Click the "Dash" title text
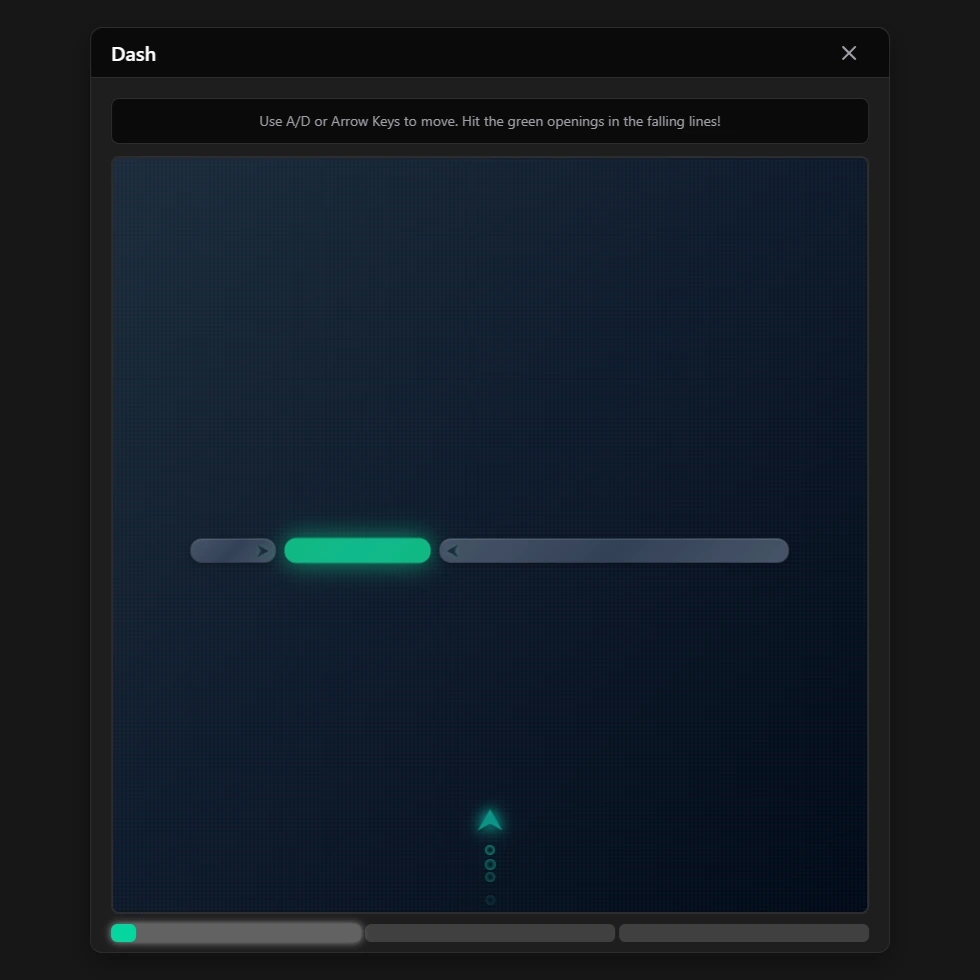The height and width of the screenshot is (980, 980). pos(133,54)
